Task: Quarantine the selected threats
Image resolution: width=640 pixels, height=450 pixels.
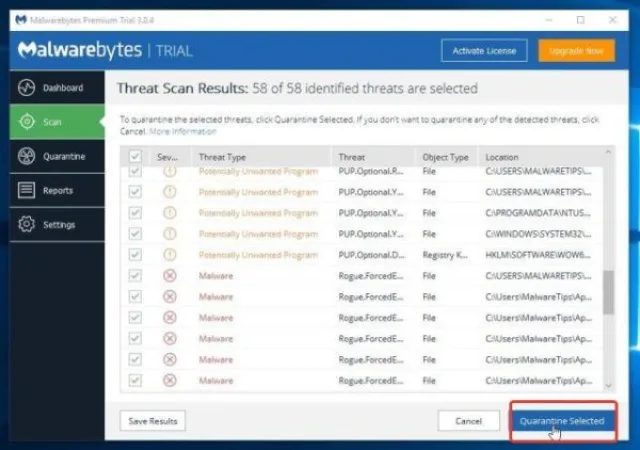Action: pos(562,421)
